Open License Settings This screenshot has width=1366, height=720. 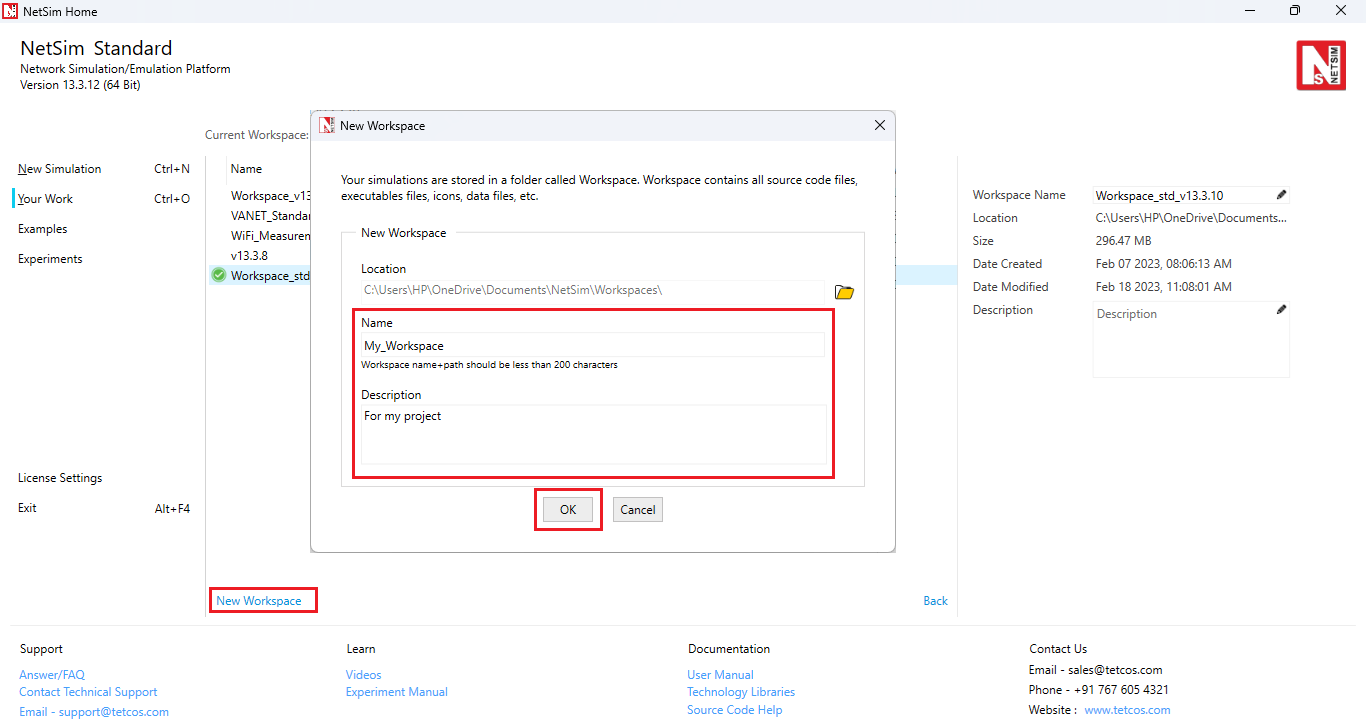pos(60,478)
